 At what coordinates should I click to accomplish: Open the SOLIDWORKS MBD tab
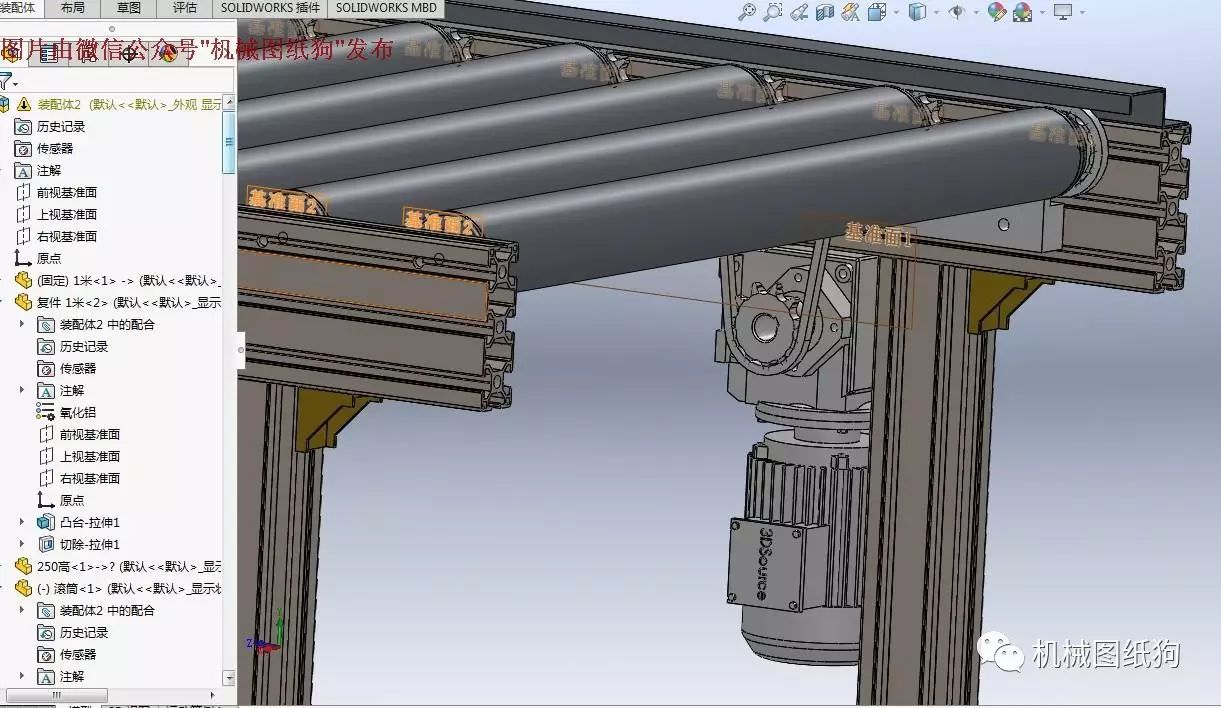[x=386, y=8]
